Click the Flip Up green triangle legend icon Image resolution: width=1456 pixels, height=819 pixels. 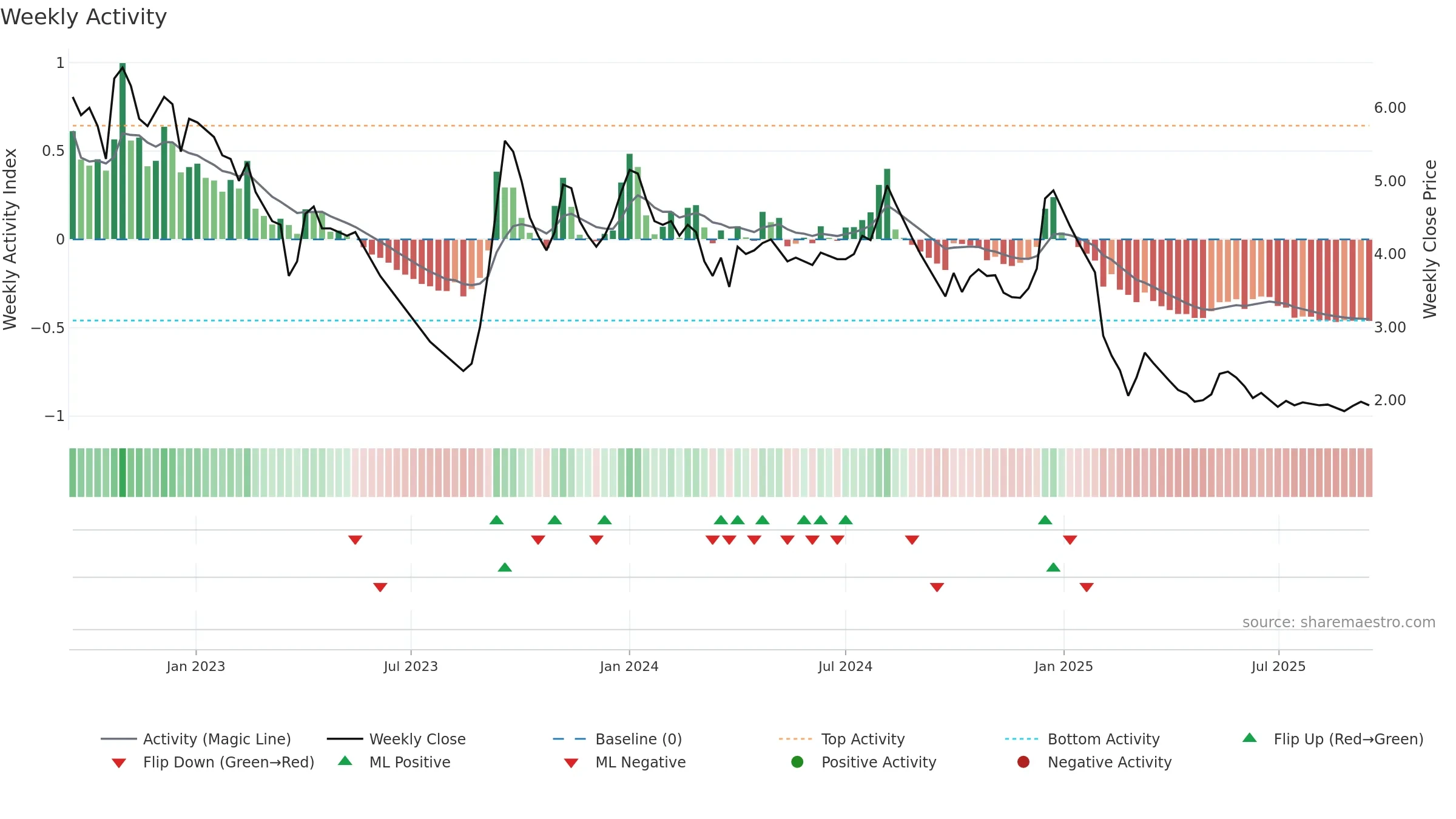pyautogui.click(x=1250, y=738)
